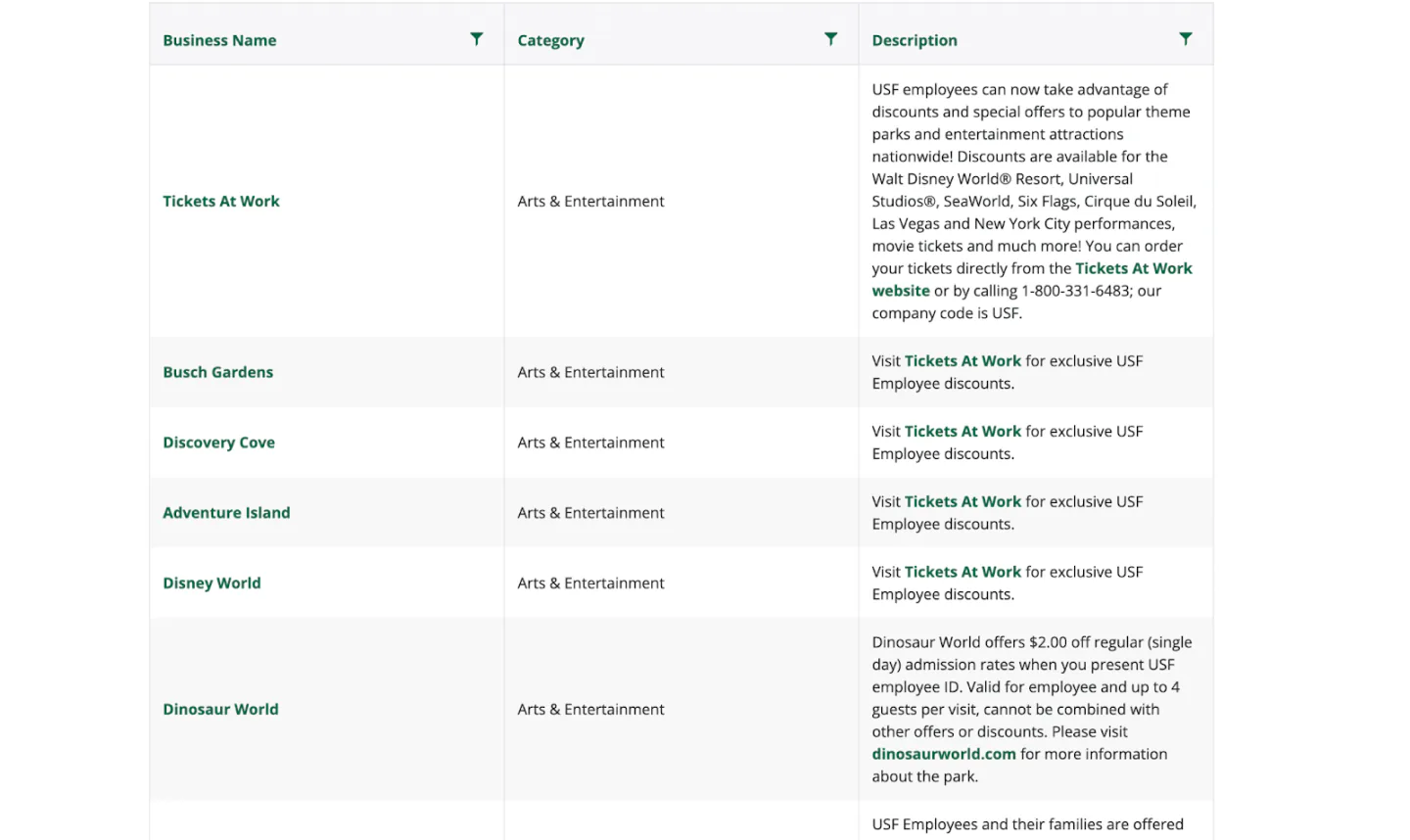
Task: Select the category cell in Tickets At Work row
Action: pyautogui.click(x=681, y=201)
